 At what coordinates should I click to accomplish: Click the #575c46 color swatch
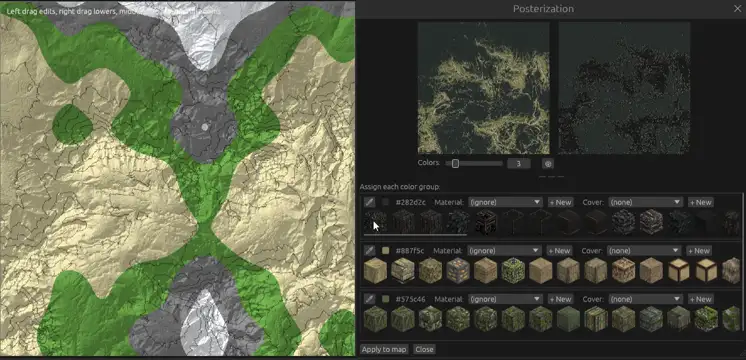pos(385,299)
